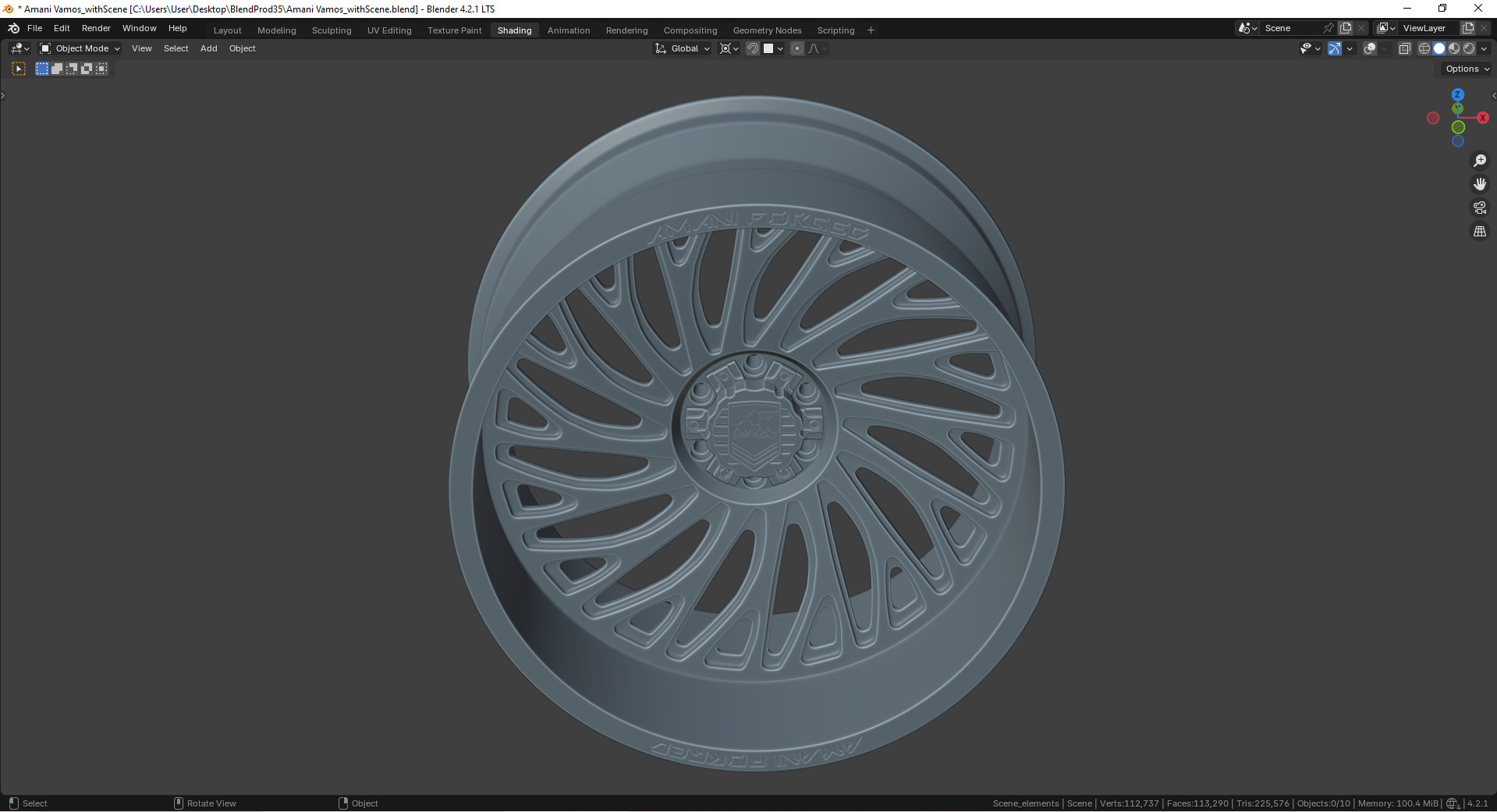Click the globe reports icon in status bar
1497x812 pixels.
(x=1453, y=803)
